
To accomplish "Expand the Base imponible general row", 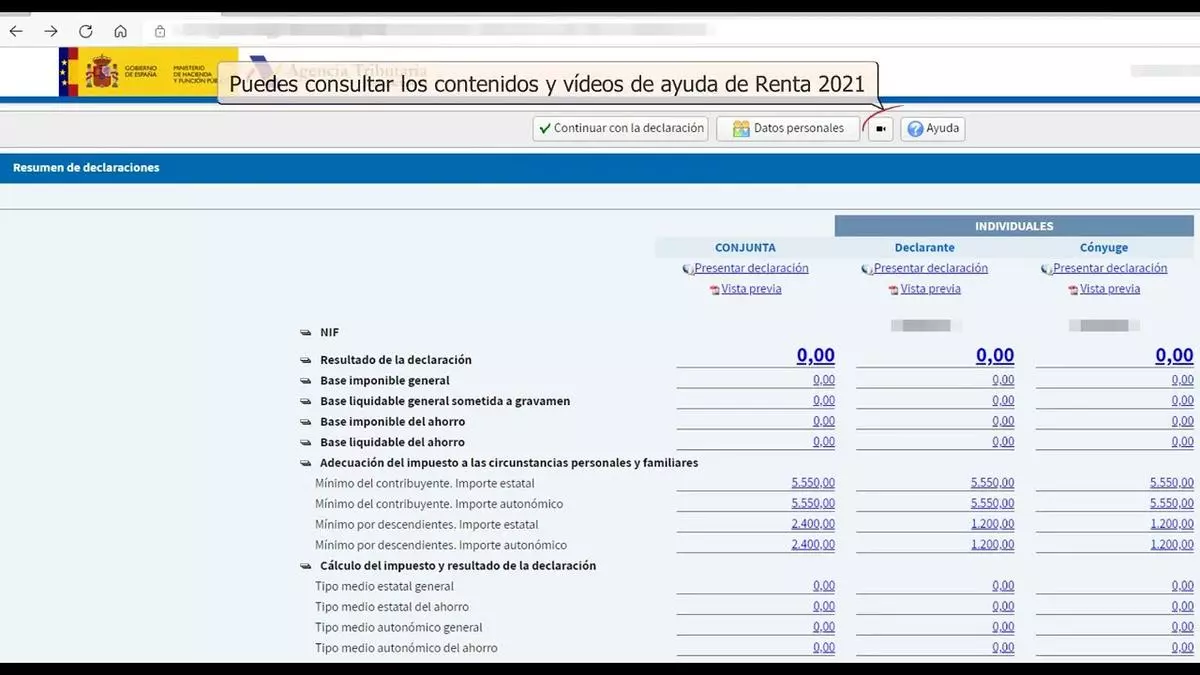I will click(306, 381).
